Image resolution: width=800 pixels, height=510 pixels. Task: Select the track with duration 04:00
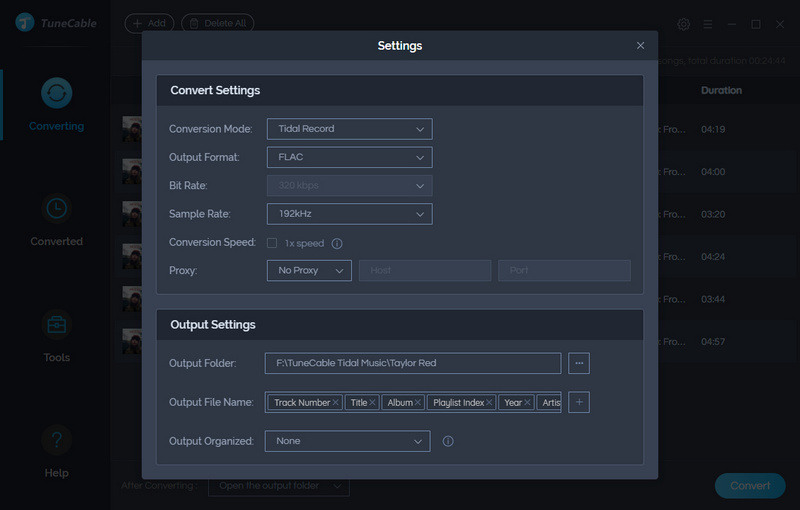pos(713,172)
